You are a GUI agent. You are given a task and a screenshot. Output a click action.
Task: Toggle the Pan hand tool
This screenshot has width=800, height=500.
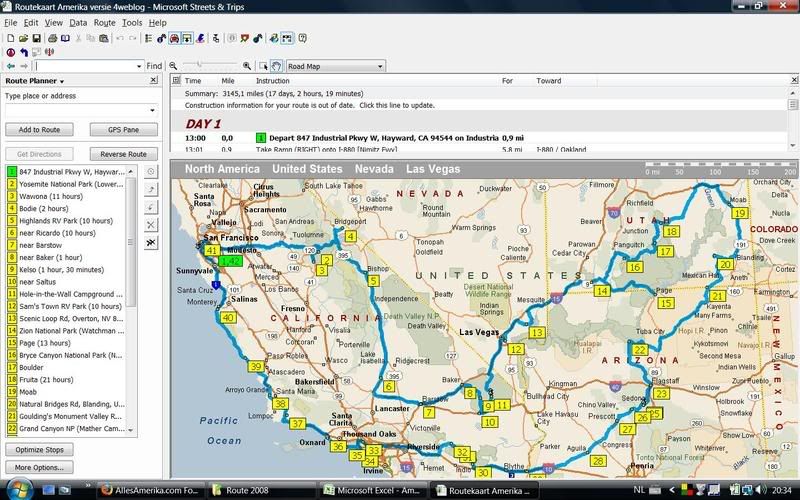pos(276,66)
